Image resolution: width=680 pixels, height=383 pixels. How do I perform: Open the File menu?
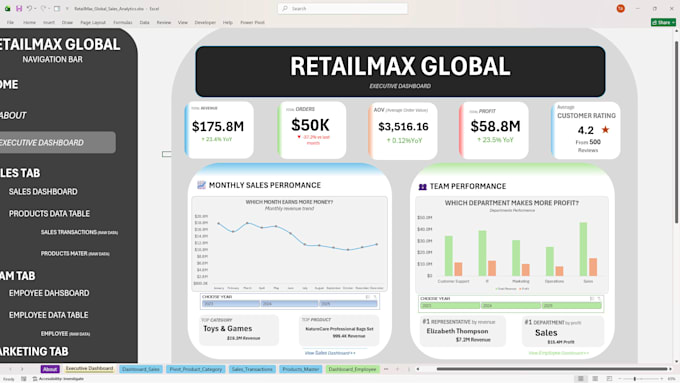10,23
